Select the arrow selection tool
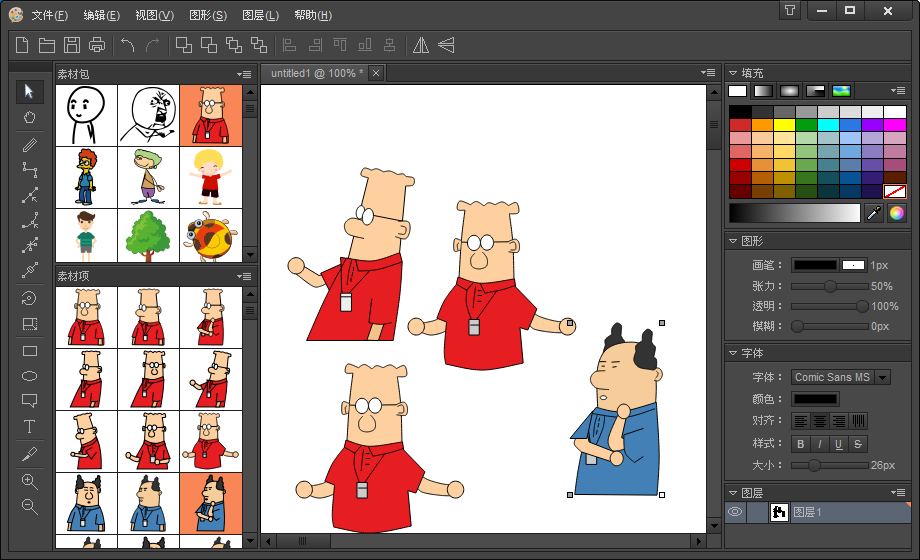Viewport: 920px width, 560px height. point(29,92)
